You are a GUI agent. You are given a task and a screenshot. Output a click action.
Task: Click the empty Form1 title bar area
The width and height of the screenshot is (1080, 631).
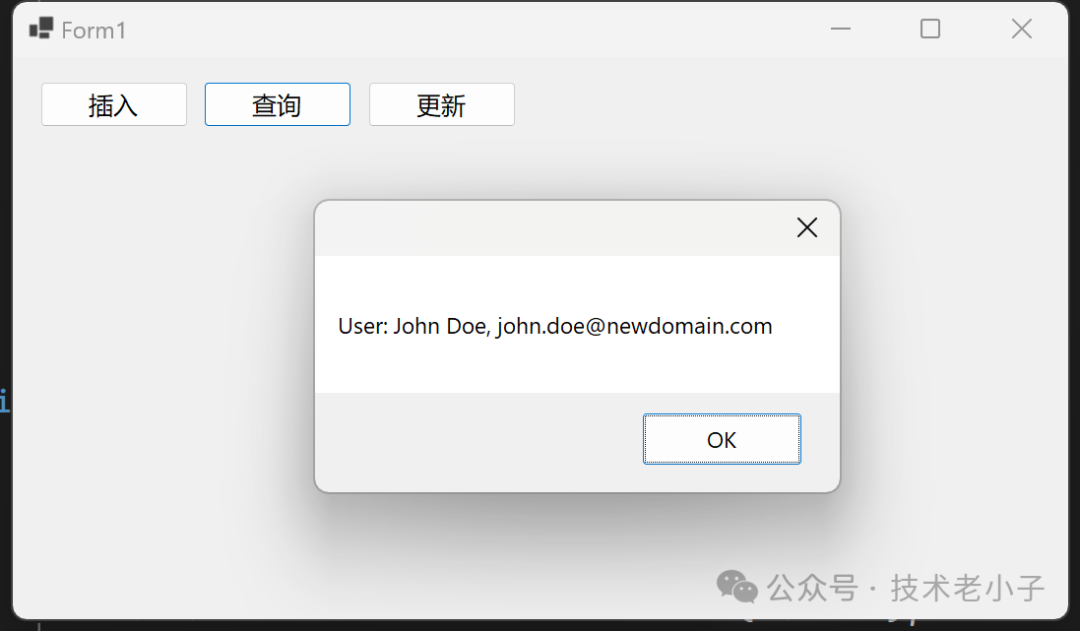tap(475, 30)
